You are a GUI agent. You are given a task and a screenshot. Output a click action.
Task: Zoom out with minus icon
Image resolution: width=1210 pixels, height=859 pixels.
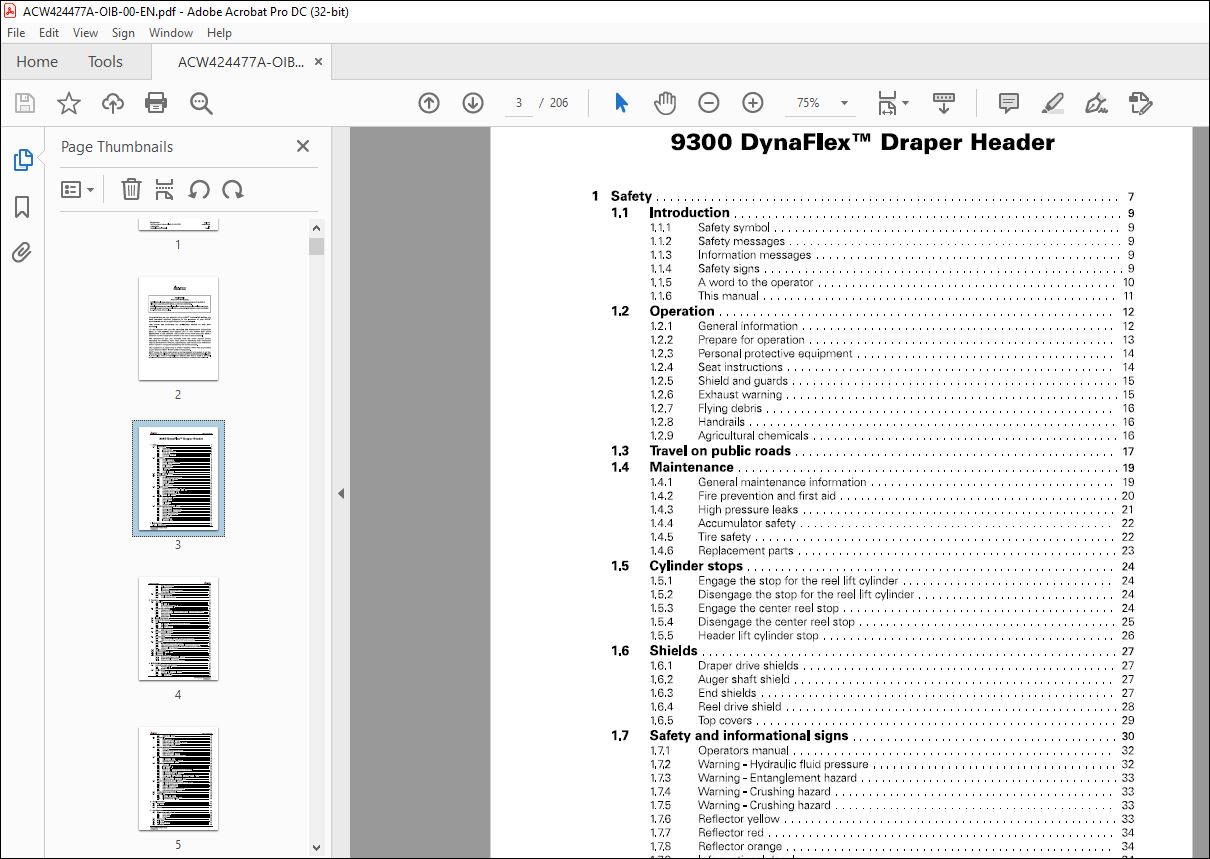[x=708, y=103]
